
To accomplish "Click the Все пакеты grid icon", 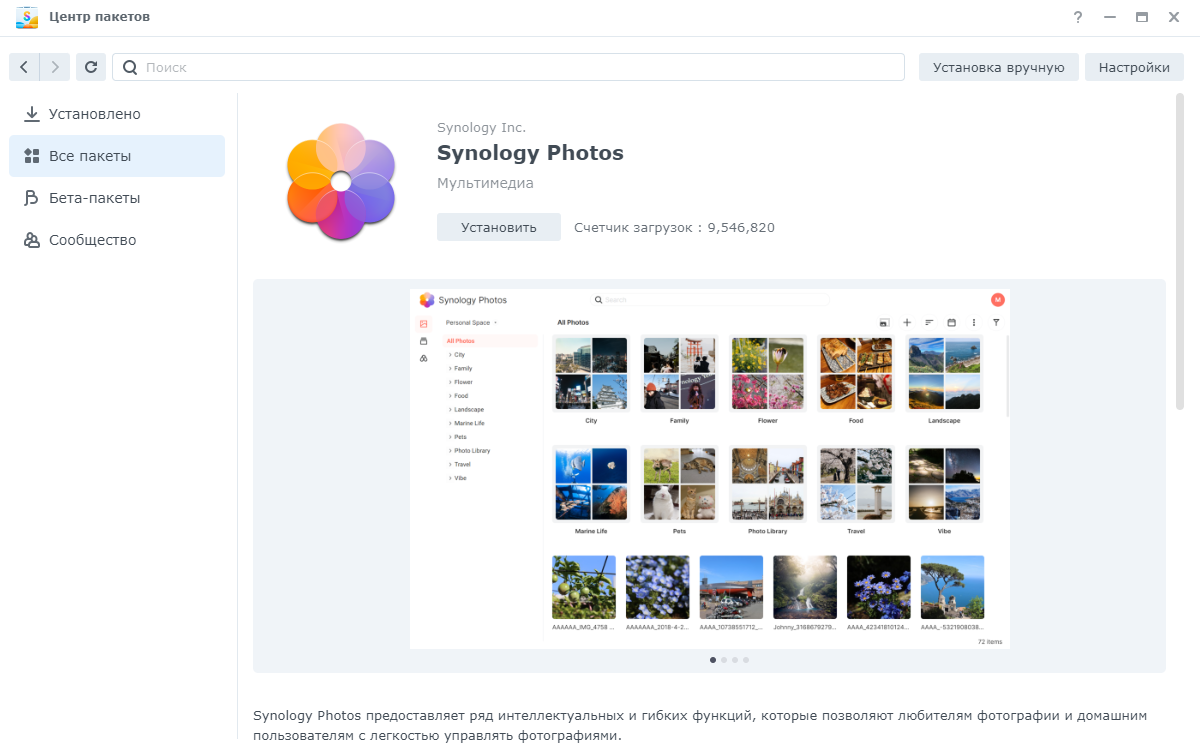I will (x=32, y=156).
